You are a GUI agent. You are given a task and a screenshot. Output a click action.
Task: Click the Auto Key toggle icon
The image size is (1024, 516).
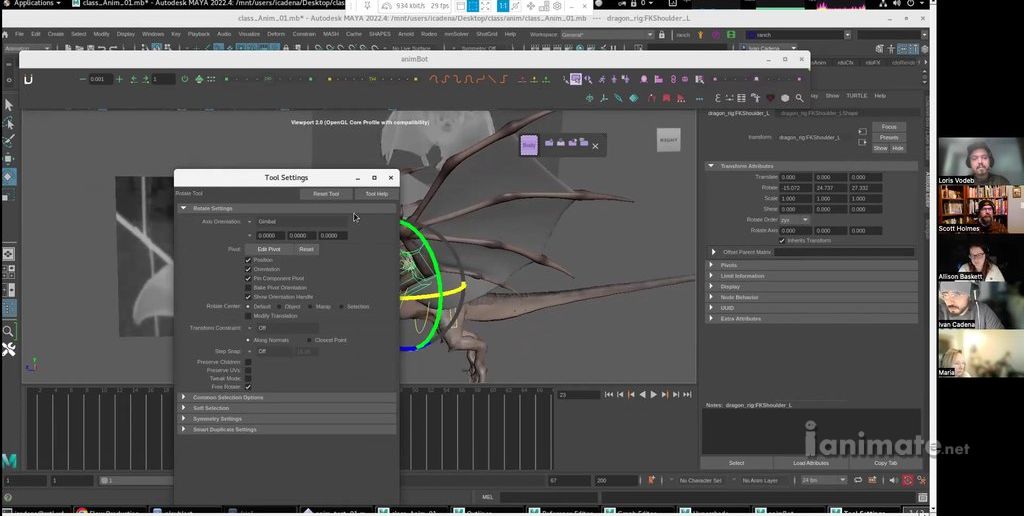907,480
